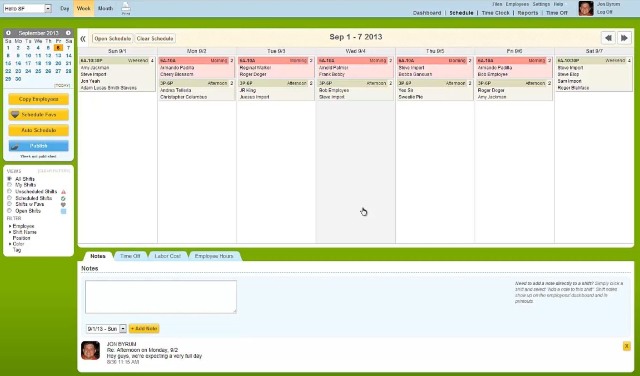Delete Jon Byrum's note with X icon

pyautogui.click(x=627, y=346)
